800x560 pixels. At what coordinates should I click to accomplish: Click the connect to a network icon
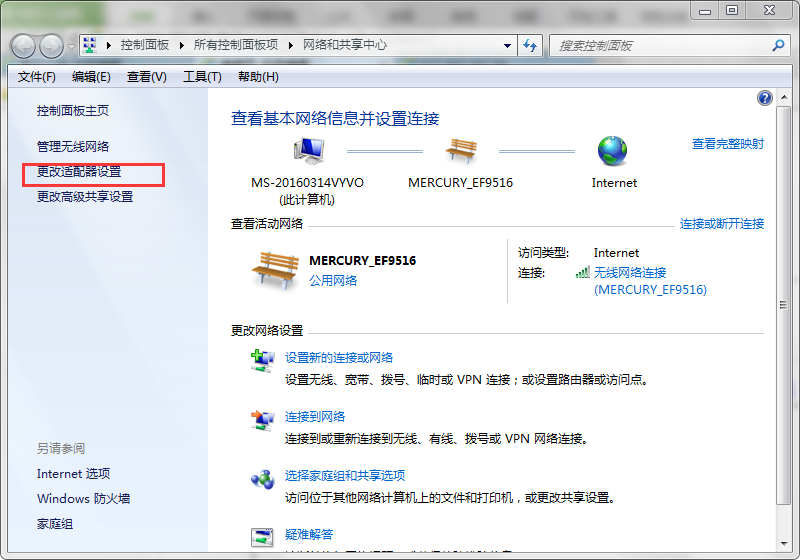tap(262, 420)
